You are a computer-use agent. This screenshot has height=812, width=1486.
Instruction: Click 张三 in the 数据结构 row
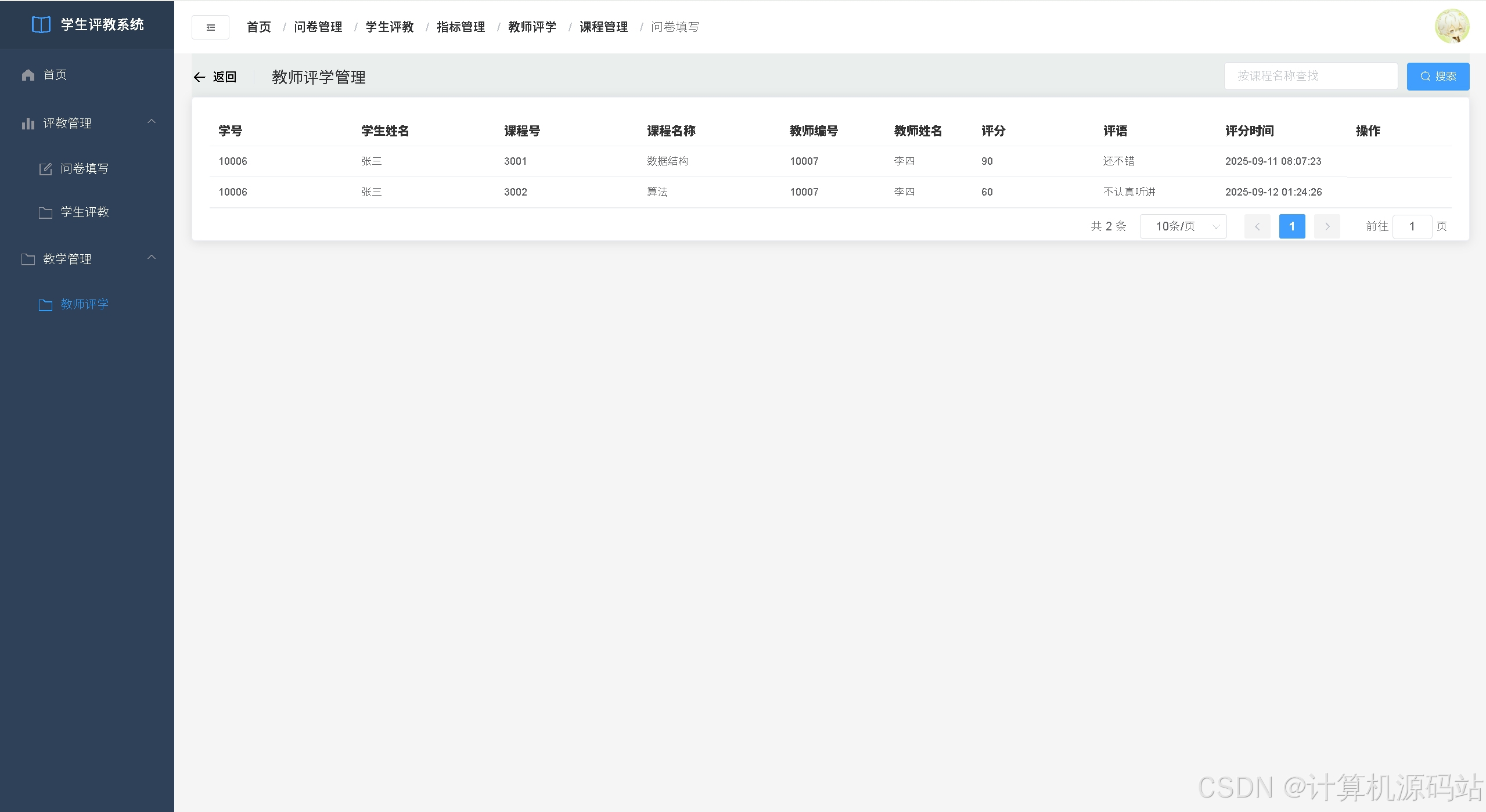tap(372, 161)
